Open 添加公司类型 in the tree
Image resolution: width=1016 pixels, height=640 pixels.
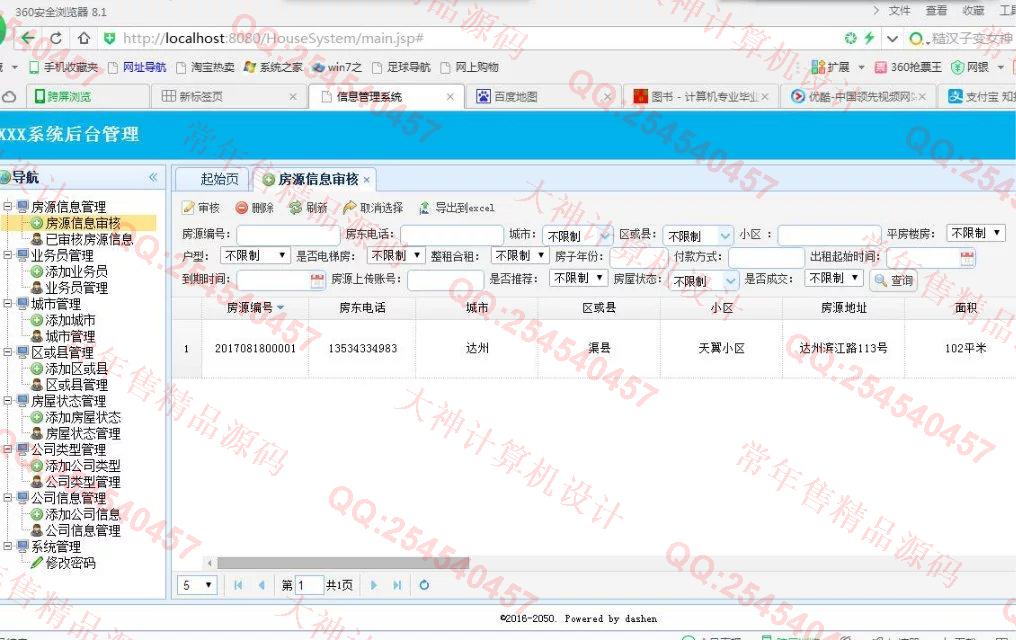coord(82,466)
